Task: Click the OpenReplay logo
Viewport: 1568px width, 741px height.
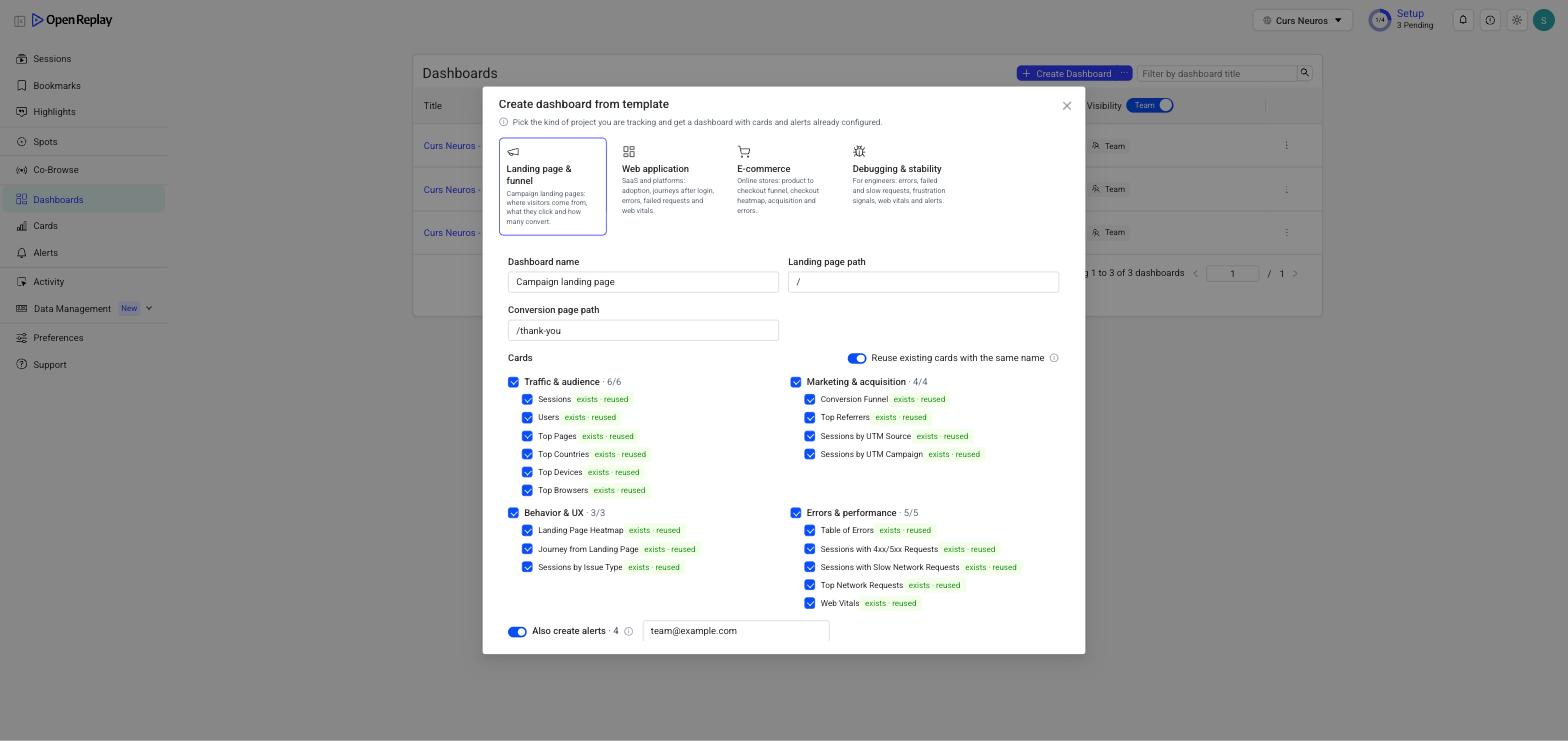Action: [72, 20]
